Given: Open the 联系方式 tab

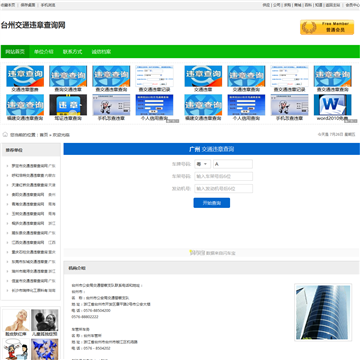Looking at the screenshot, I should click(72, 52).
